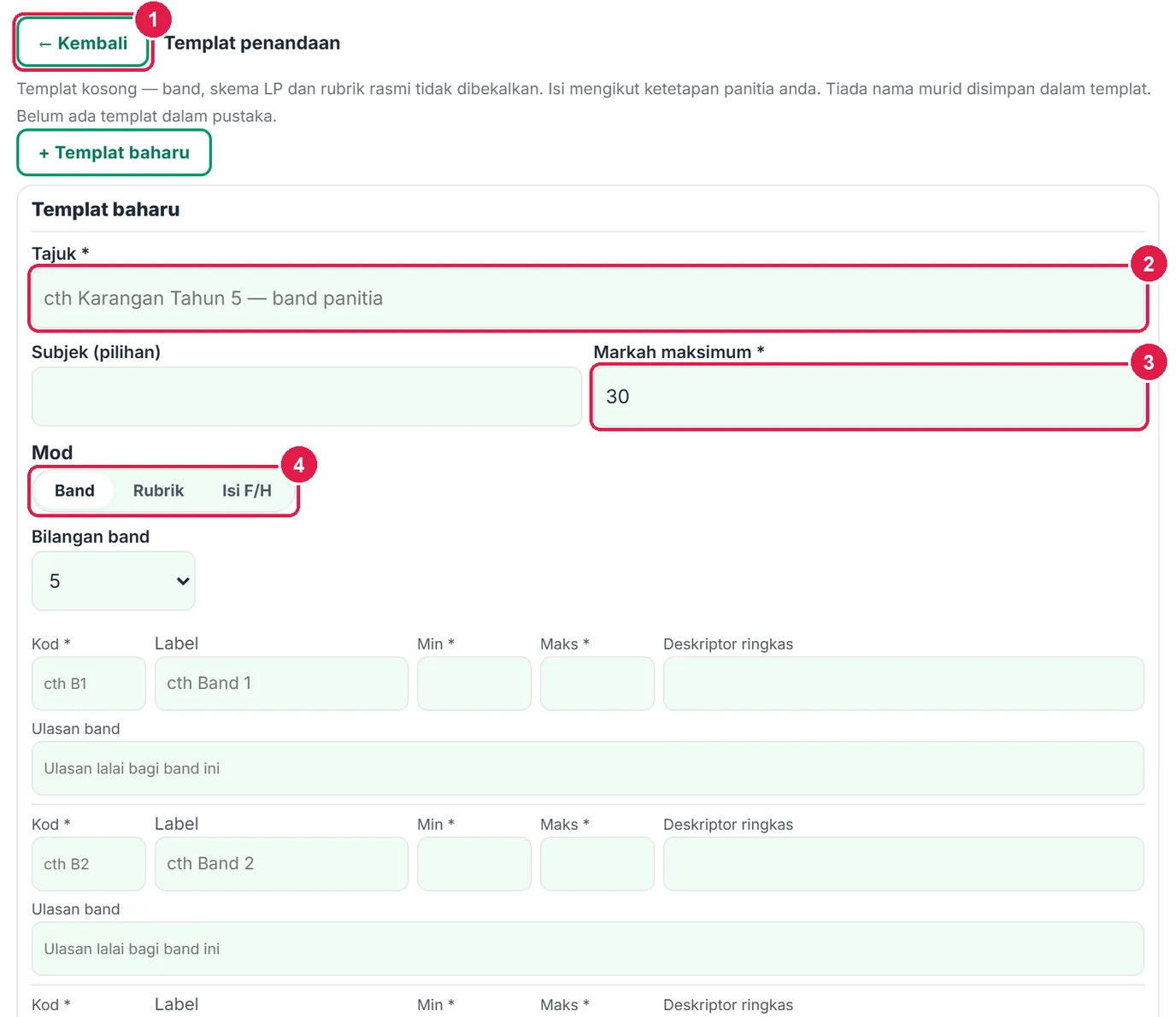
Task: Click the first band's Deskriptor ringkas field
Action: [x=903, y=684]
